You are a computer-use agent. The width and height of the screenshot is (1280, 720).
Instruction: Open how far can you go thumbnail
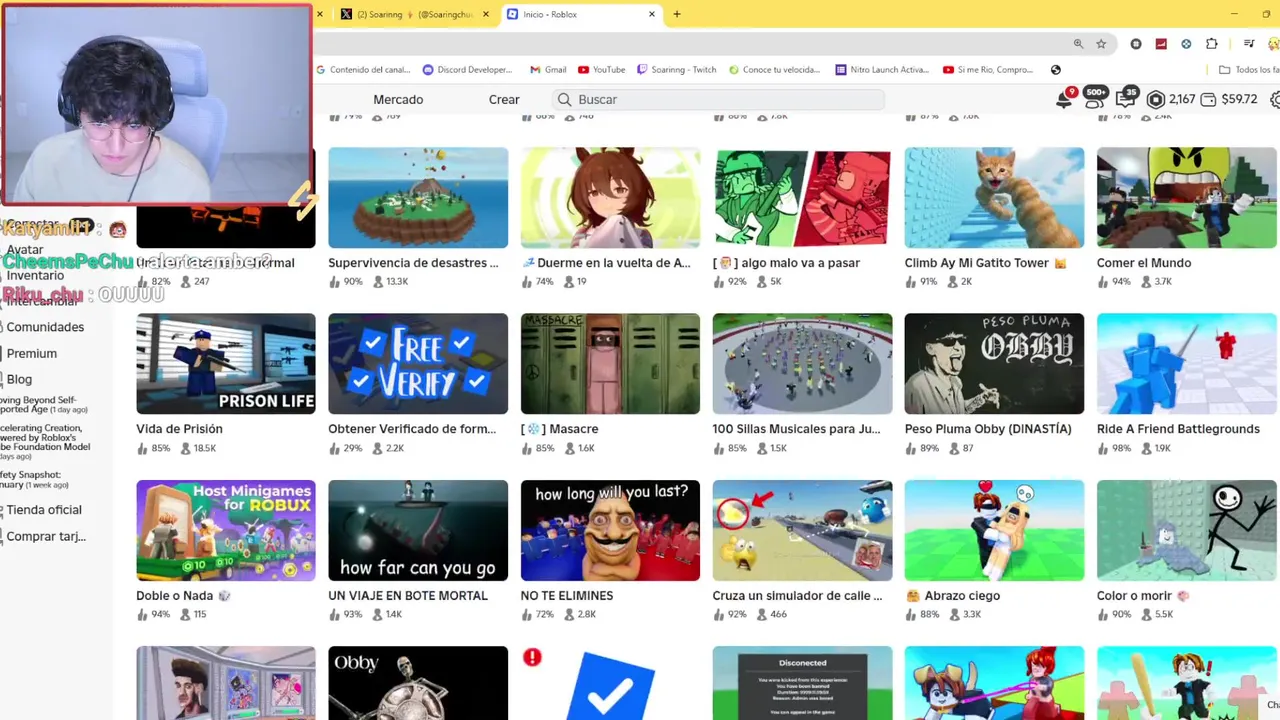coord(418,530)
